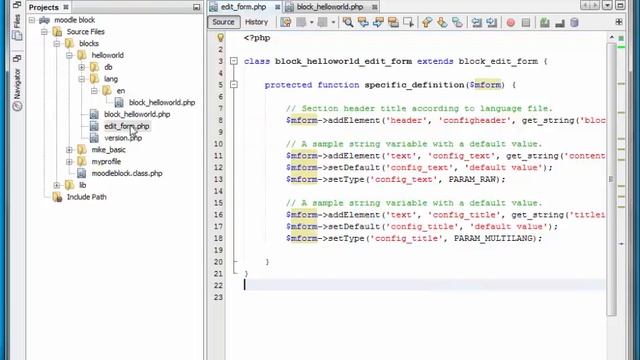Select the Projects panel tab
The width and height of the screenshot is (640, 360).
(44, 7)
